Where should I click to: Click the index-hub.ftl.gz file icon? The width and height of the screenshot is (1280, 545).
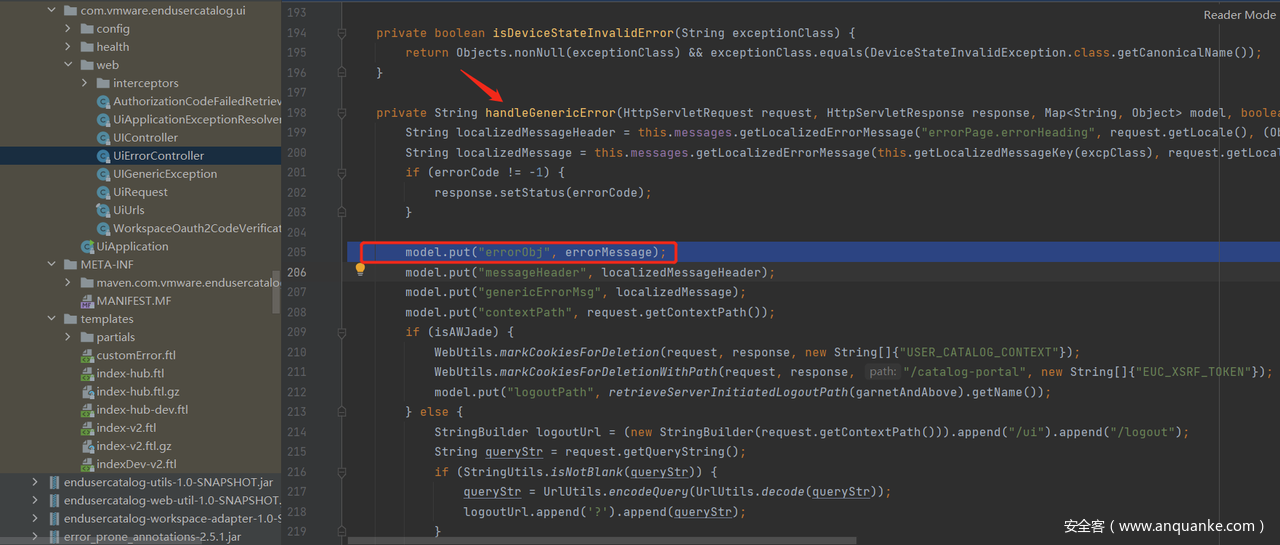click(87, 391)
